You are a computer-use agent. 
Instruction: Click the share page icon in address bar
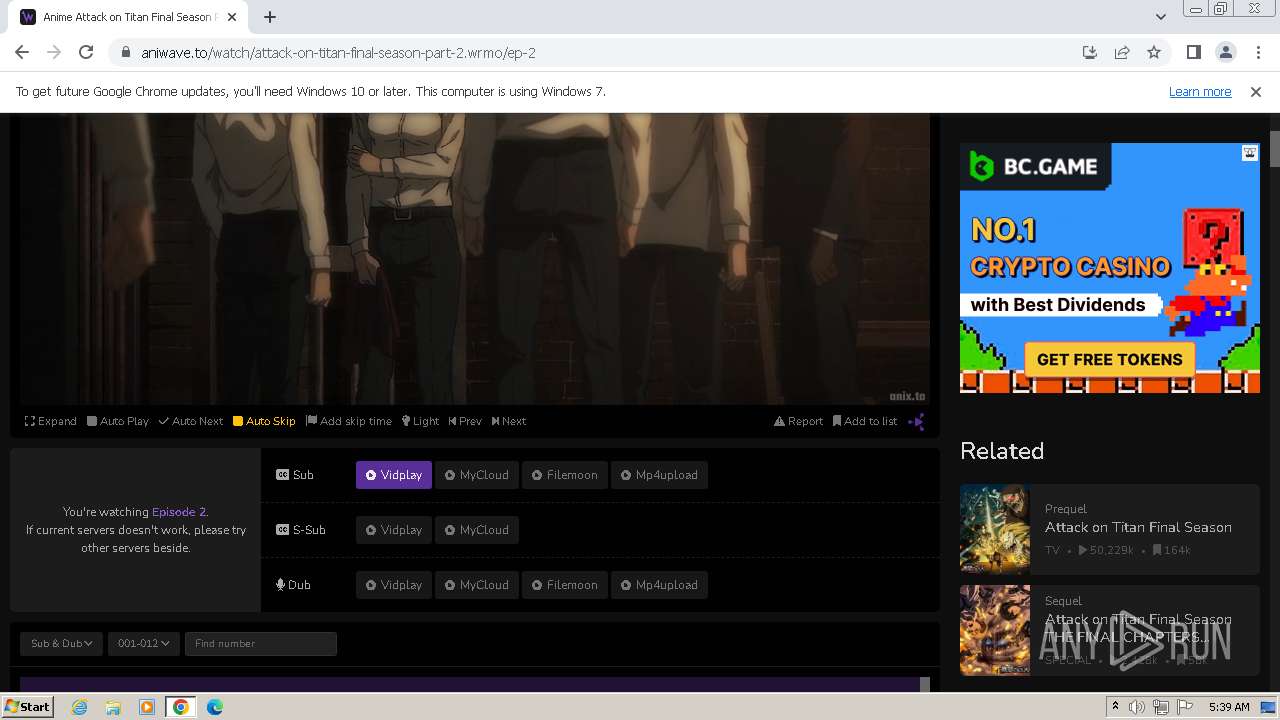[x=1122, y=52]
